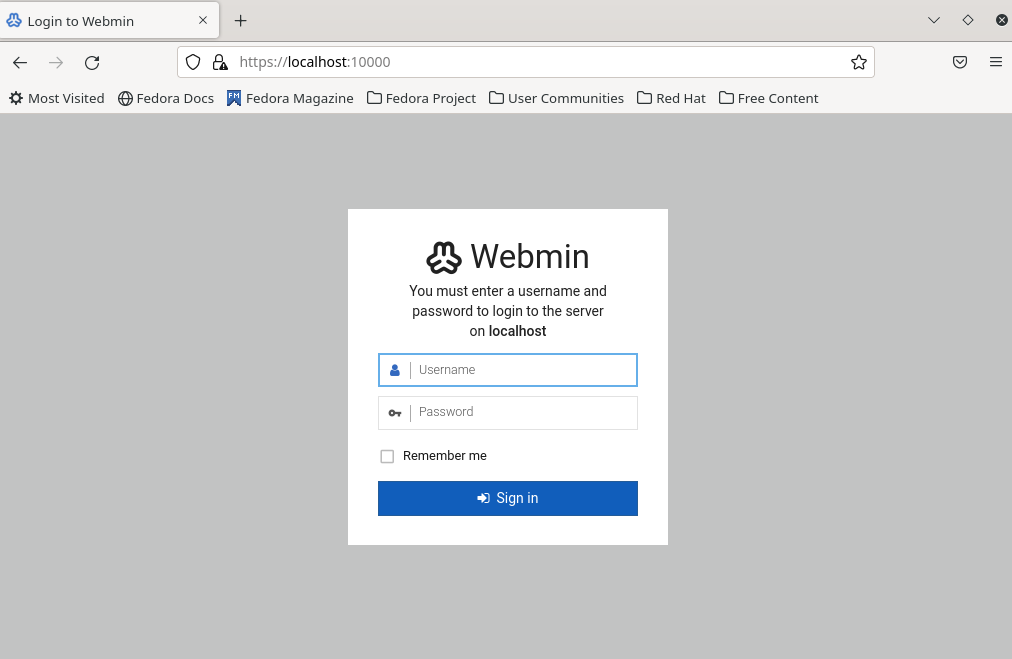Open the Fedora Magazine bookmark

290,97
